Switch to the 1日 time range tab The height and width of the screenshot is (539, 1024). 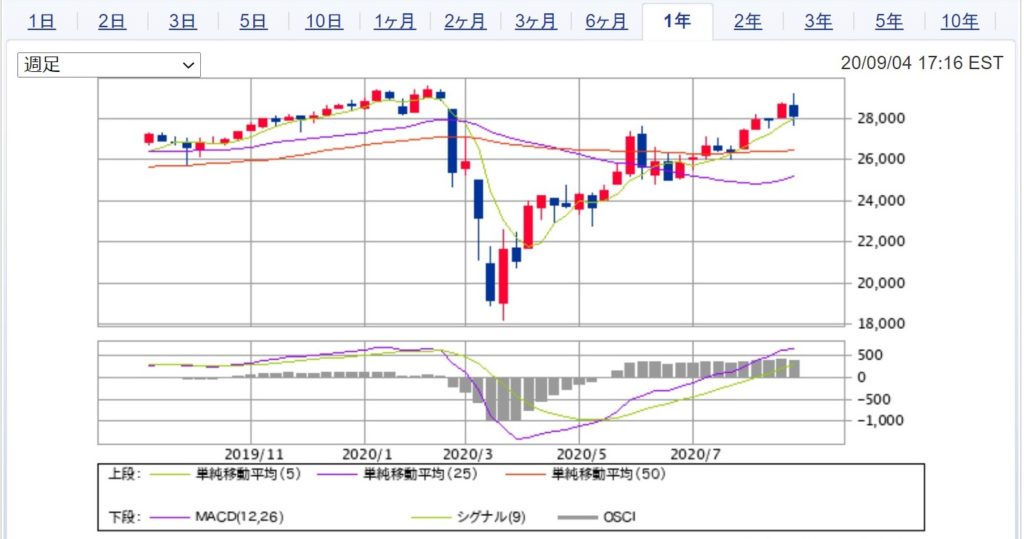41,22
